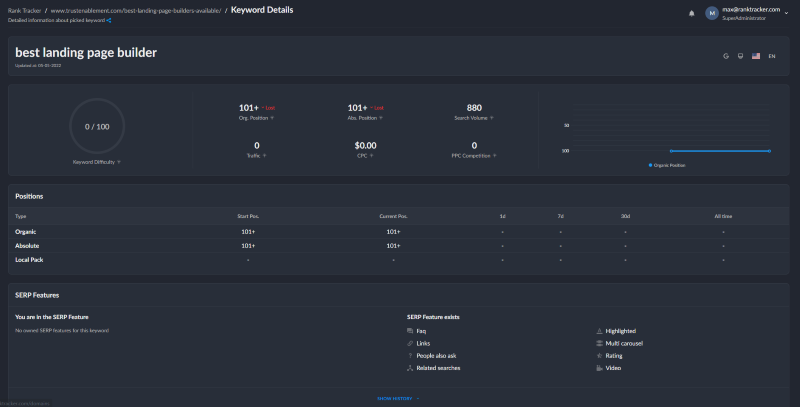Open the Rank Tracker breadcrumb
Viewport: 800px width, 407px height.
coord(24,11)
